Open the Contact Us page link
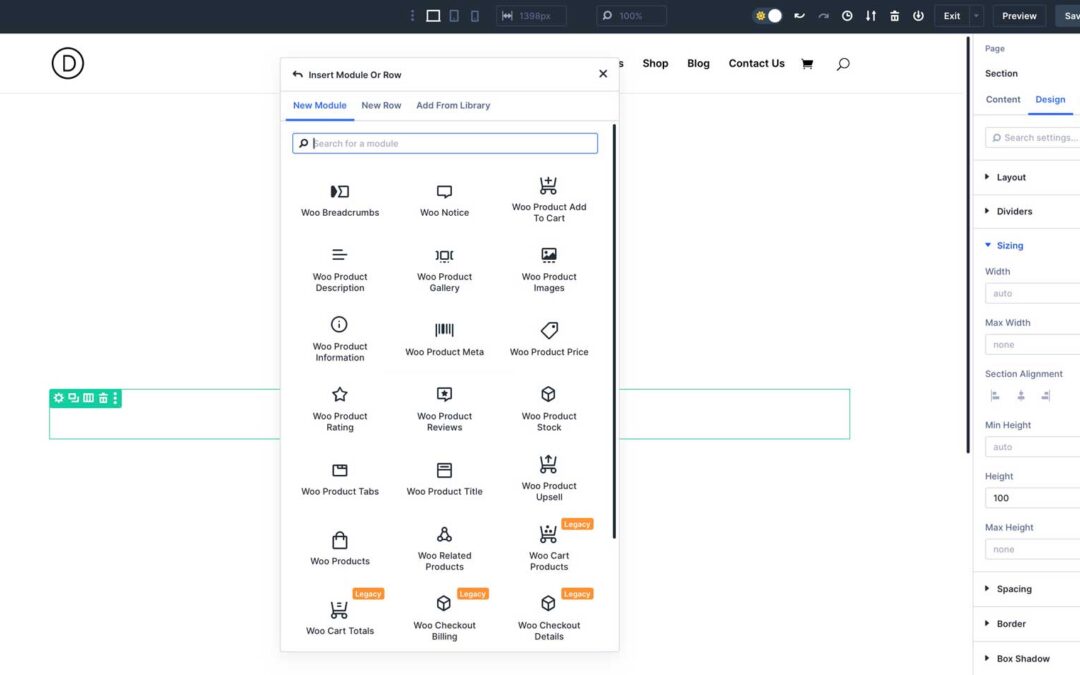The width and height of the screenshot is (1080, 675). pos(756,63)
